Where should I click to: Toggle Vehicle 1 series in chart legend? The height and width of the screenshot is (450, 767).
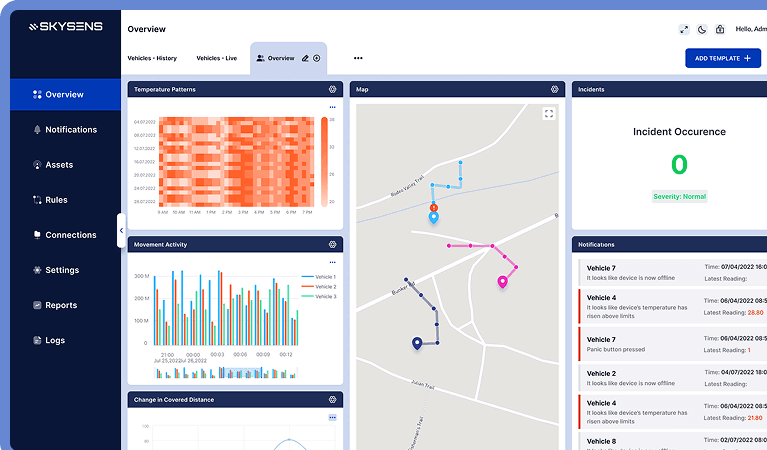[319, 276]
